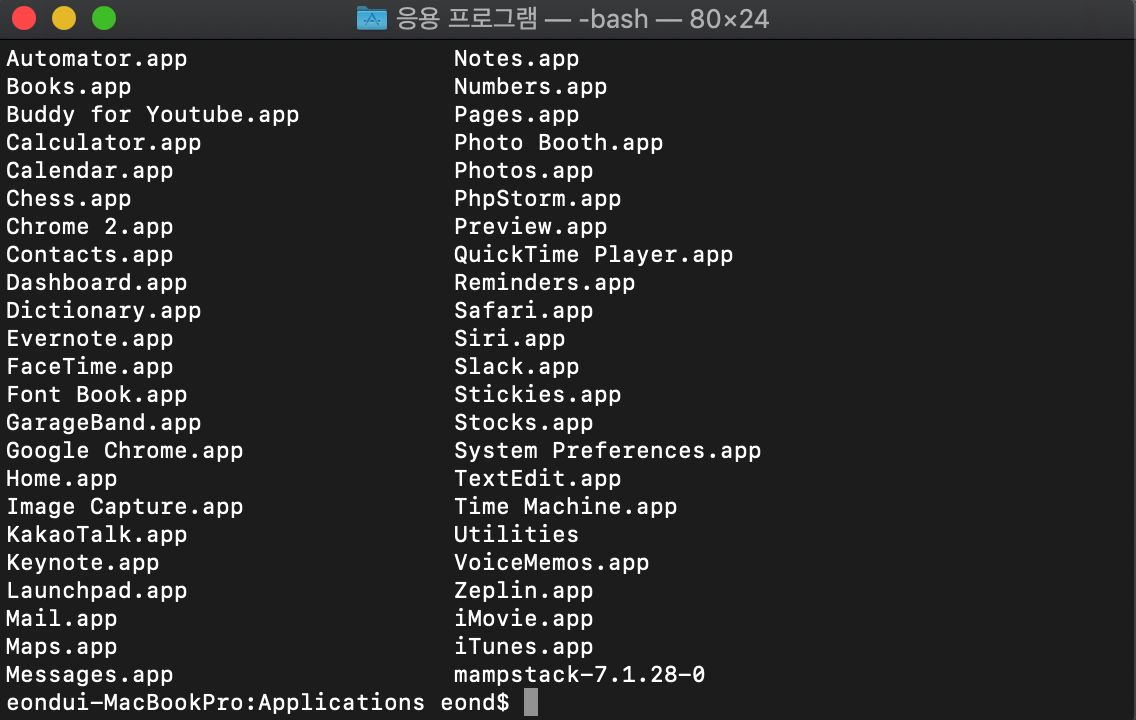Select the Zeplin.app text
The height and width of the screenshot is (720, 1136).
pyautogui.click(x=523, y=590)
